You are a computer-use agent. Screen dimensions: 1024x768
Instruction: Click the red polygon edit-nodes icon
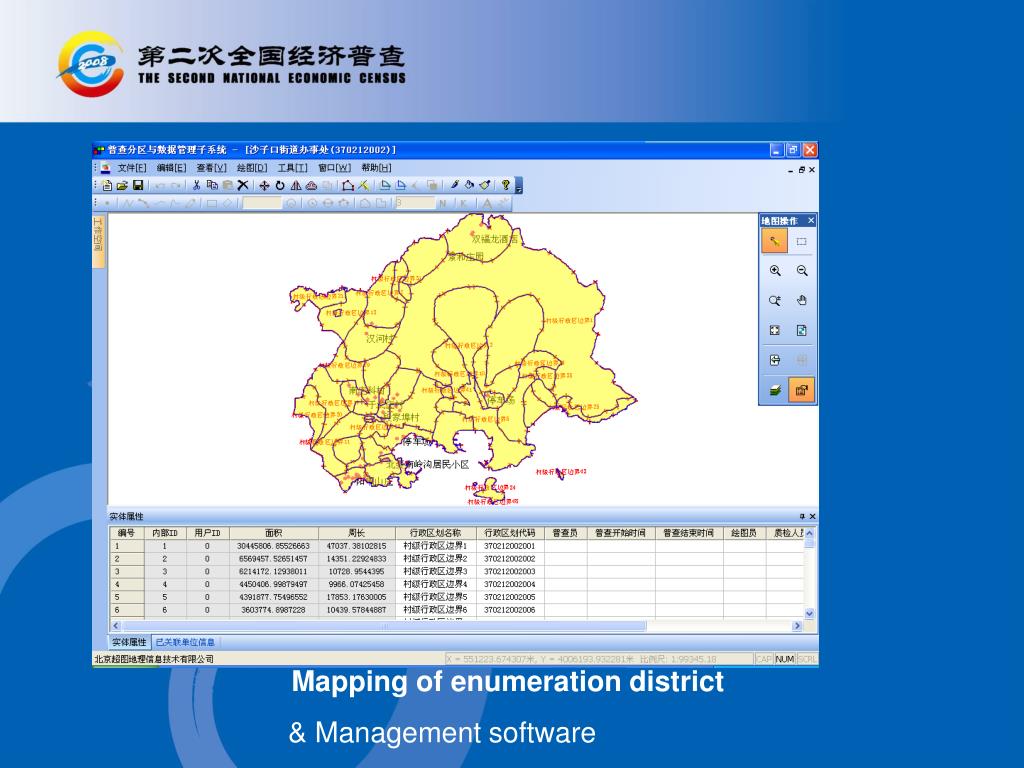pos(347,185)
